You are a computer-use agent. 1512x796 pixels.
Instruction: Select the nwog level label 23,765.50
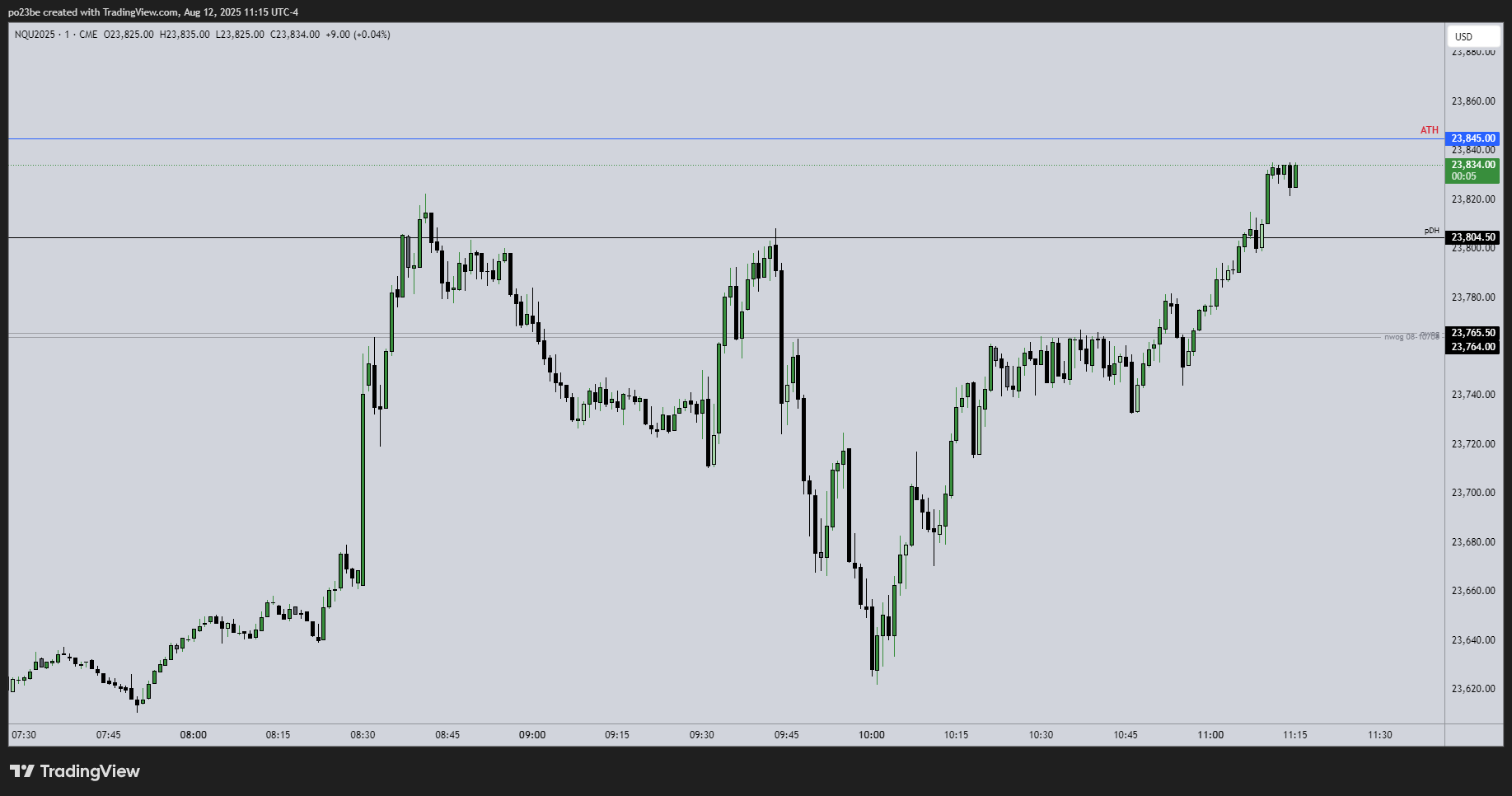tap(1472, 332)
